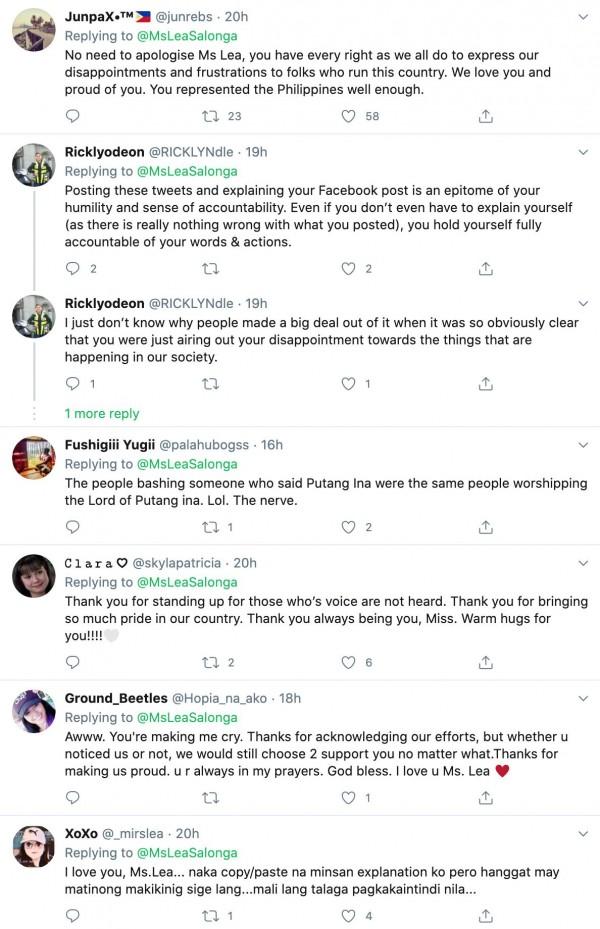Like Ground_Beetles' tweet
This screenshot has height=929, width=600.
point(348,797)
